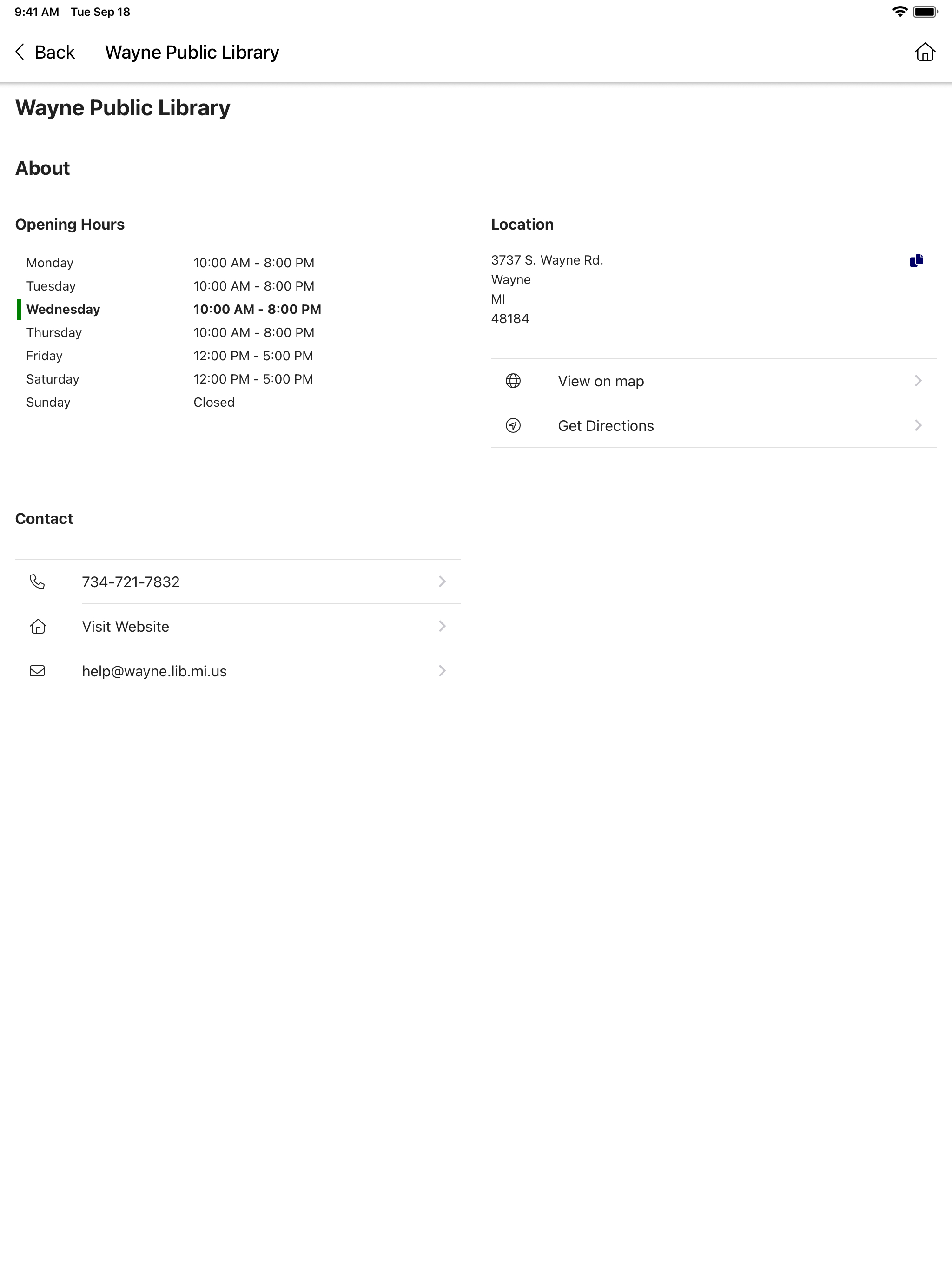952x1270 pixels.
Task: Open the chevron next to help@wayne.lib.mi.us
Action: (442, 671)
